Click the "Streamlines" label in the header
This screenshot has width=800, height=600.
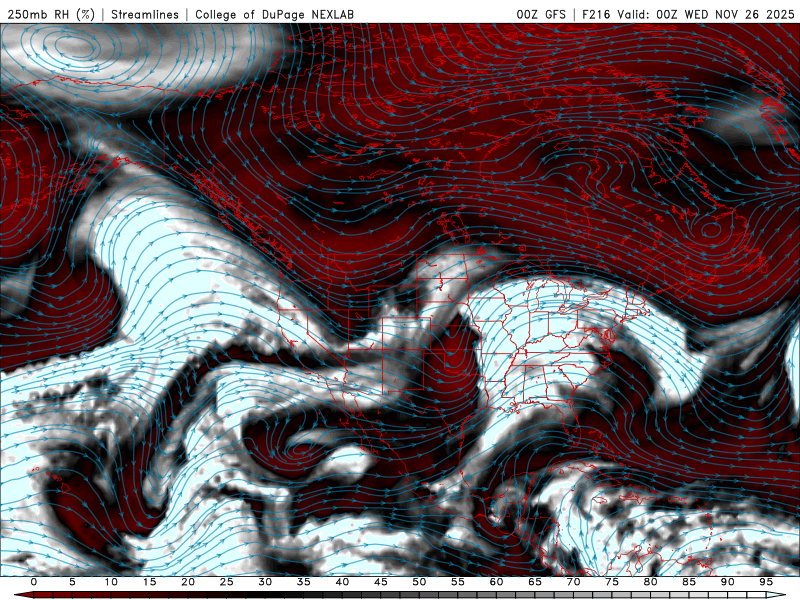(x=145, y=14)
